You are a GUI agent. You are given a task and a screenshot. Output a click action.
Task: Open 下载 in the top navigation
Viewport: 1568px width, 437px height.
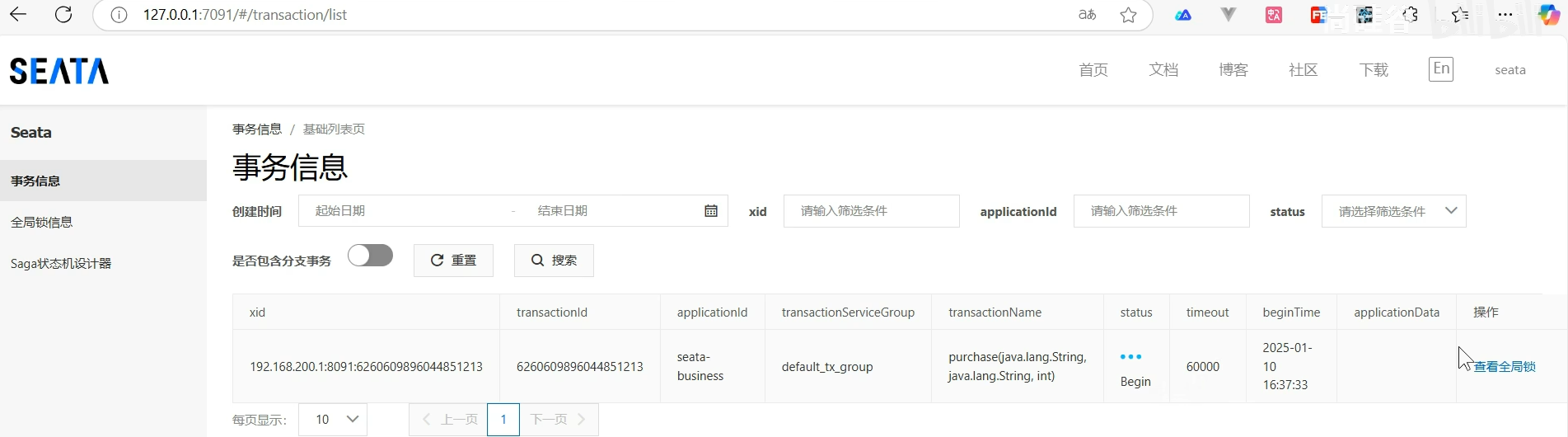pos(1374,70)
